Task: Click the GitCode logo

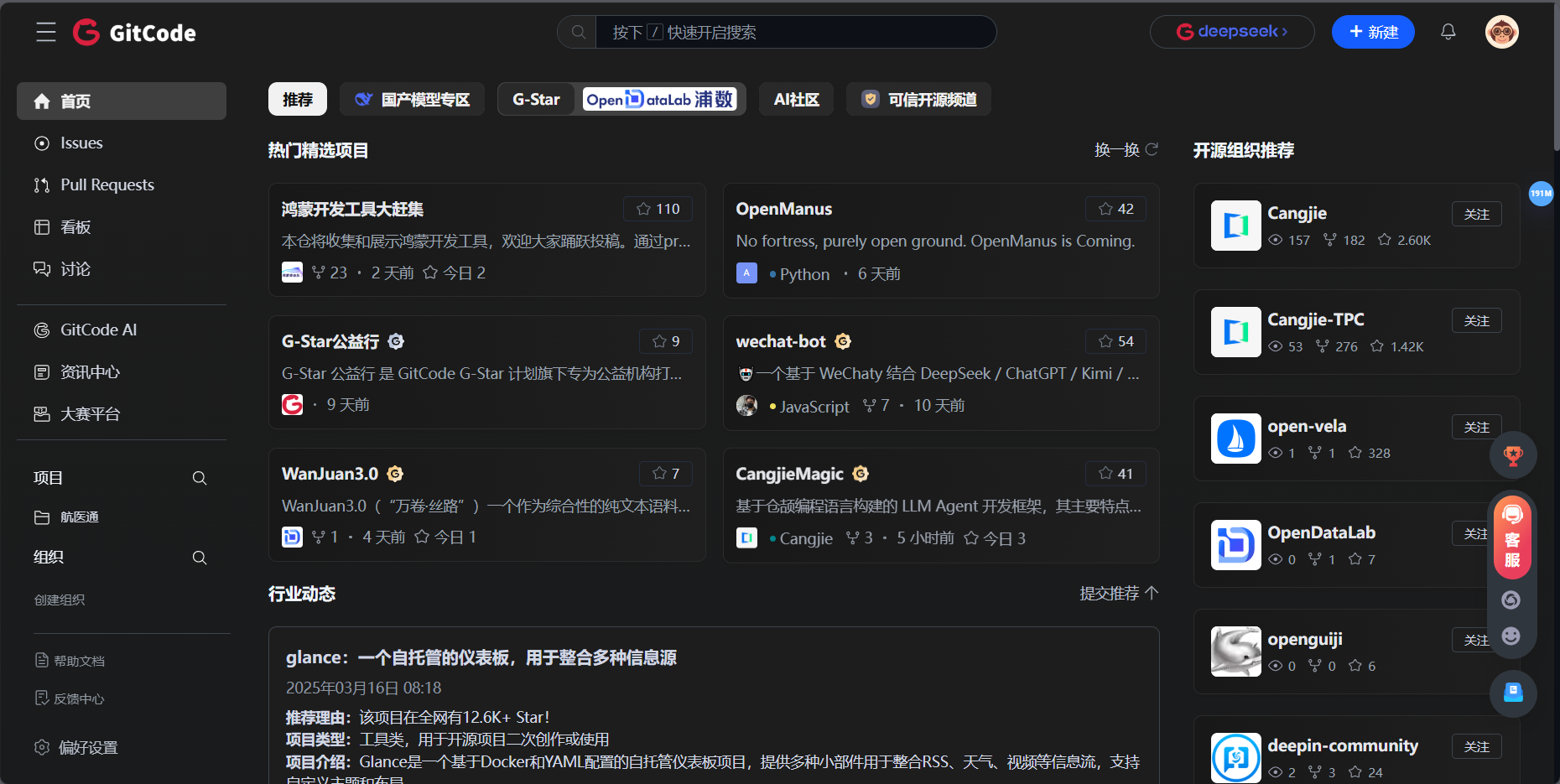Action: tap(134, 33)
